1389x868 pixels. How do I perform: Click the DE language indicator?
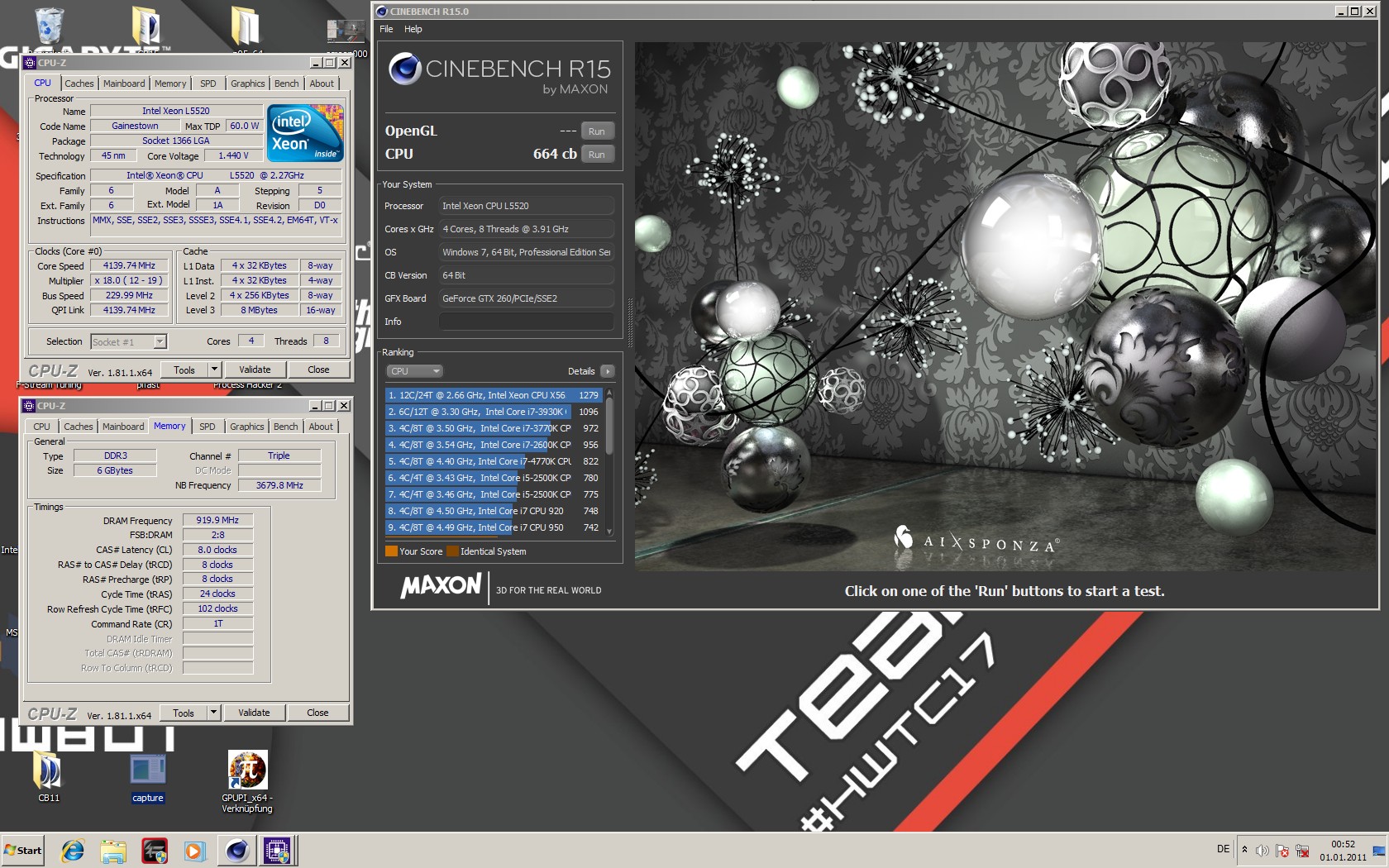(1223, 849)
